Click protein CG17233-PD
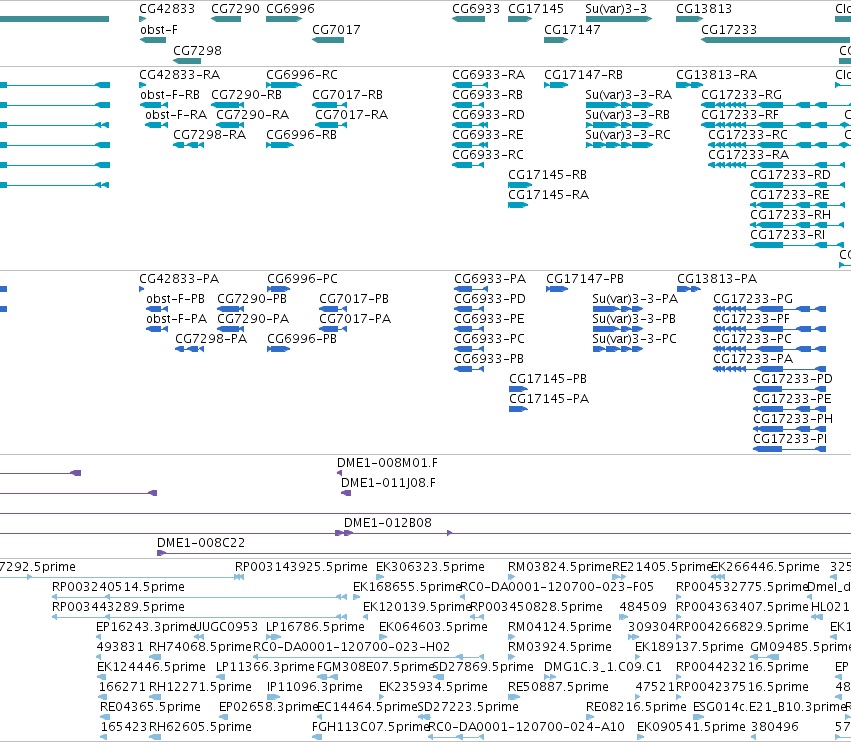 (792, 379)
